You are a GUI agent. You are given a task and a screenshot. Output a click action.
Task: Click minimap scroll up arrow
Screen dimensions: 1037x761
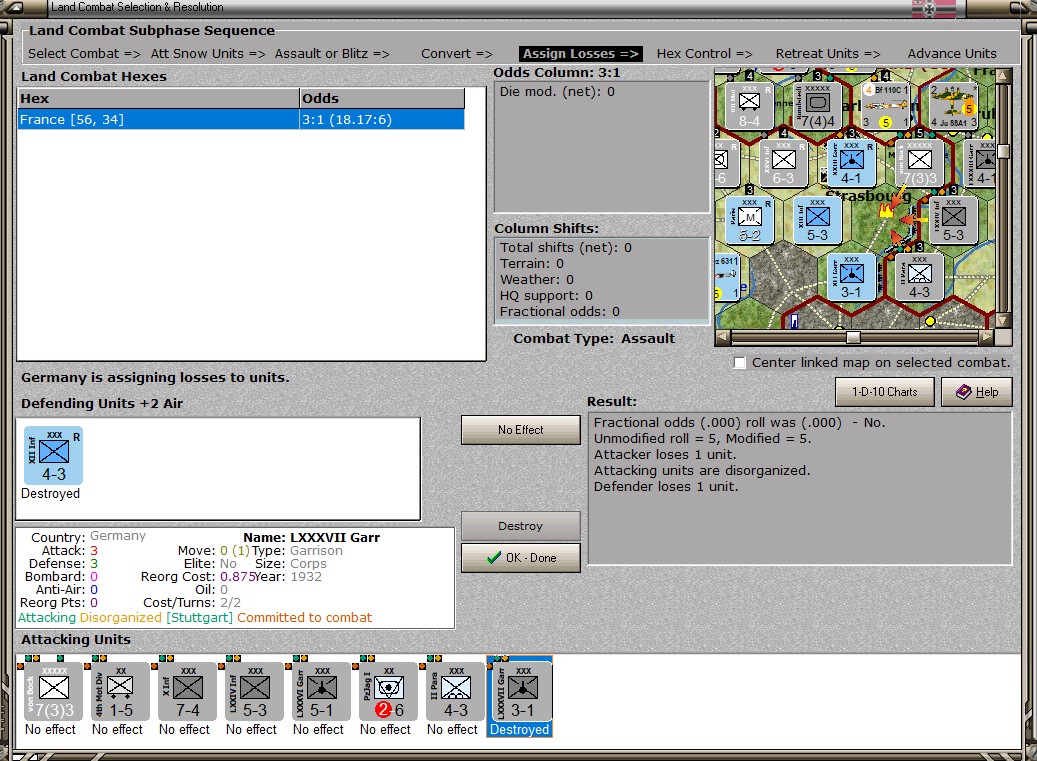1003,75
